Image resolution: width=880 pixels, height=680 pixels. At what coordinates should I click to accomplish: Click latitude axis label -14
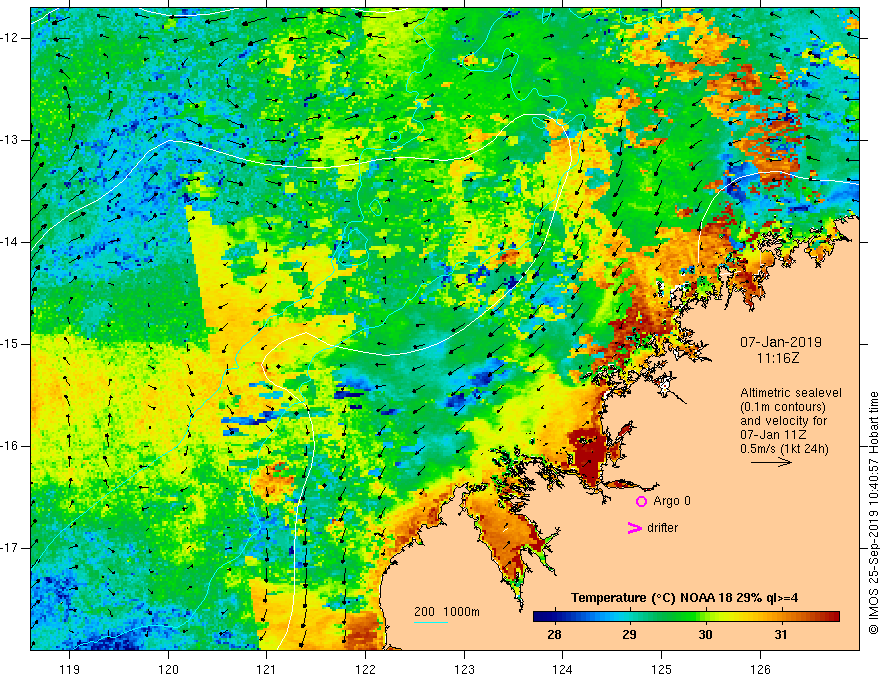[x=10, y=242]
